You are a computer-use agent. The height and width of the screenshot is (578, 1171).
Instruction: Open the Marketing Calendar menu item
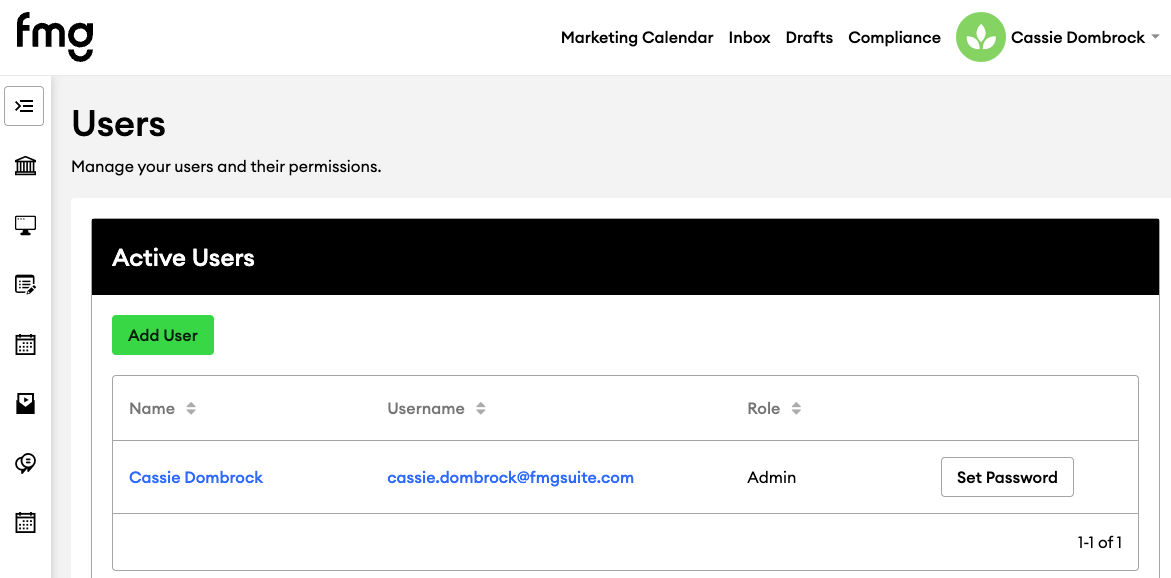[637, 37]
